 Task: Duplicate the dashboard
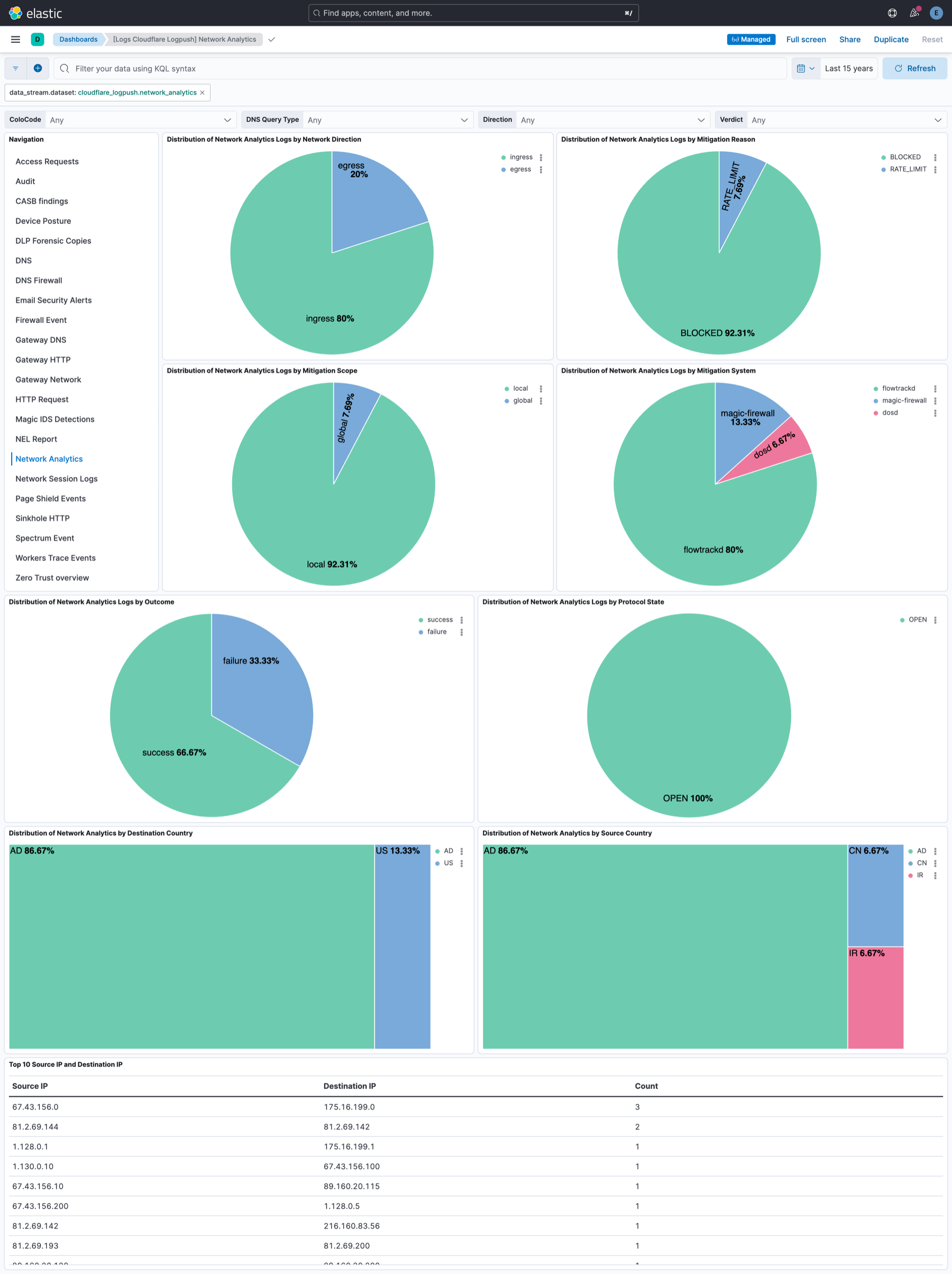click(x=891, y=39)
